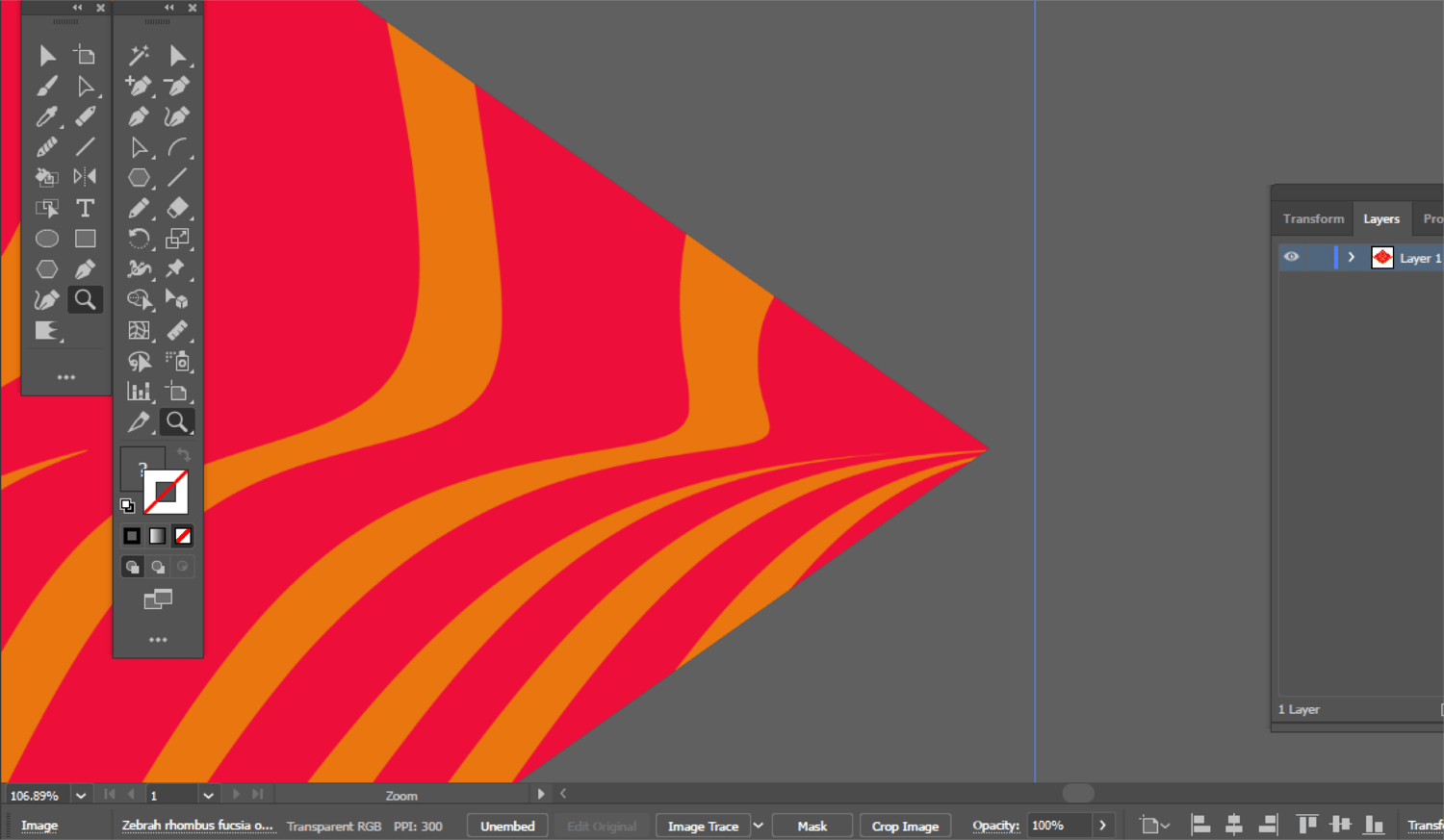Open Edit Toolbar in right tools panel
This screenshot has height=840, width=1444.
[x=158, y=640]
